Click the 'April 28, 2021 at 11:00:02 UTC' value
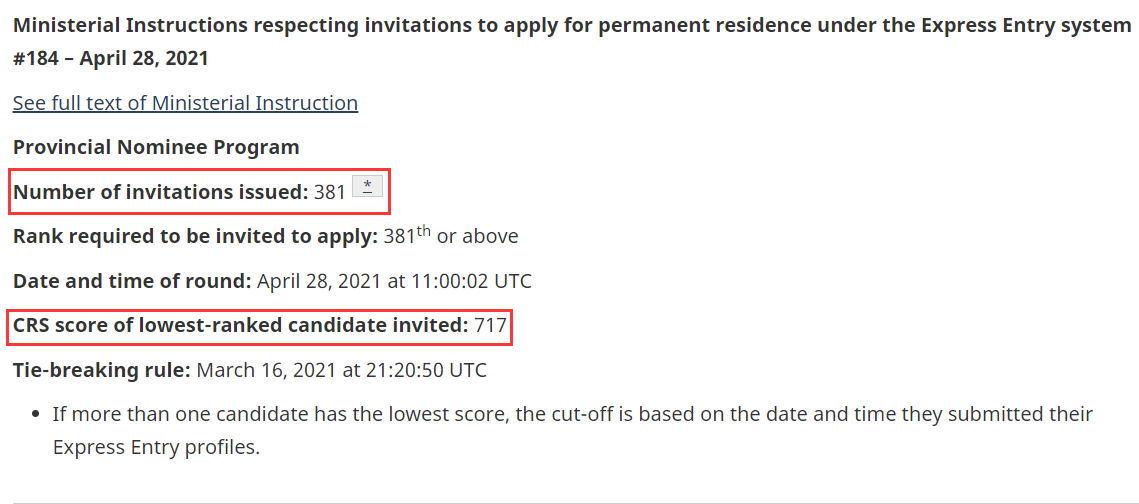 [394, 281]
